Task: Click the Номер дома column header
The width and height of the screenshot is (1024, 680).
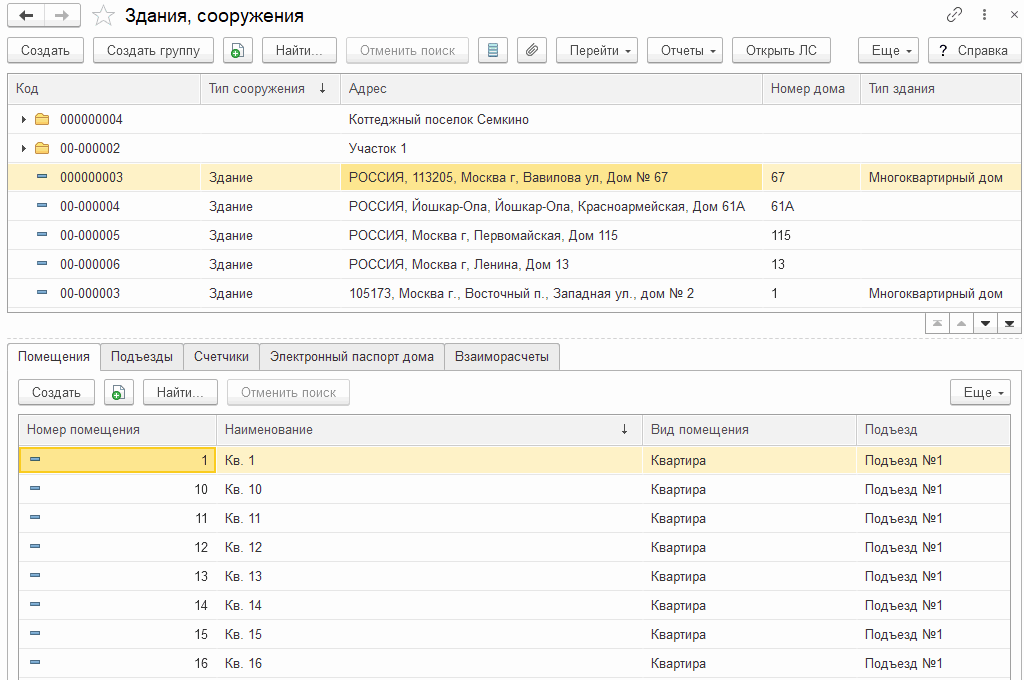Action: coord(811,89)
